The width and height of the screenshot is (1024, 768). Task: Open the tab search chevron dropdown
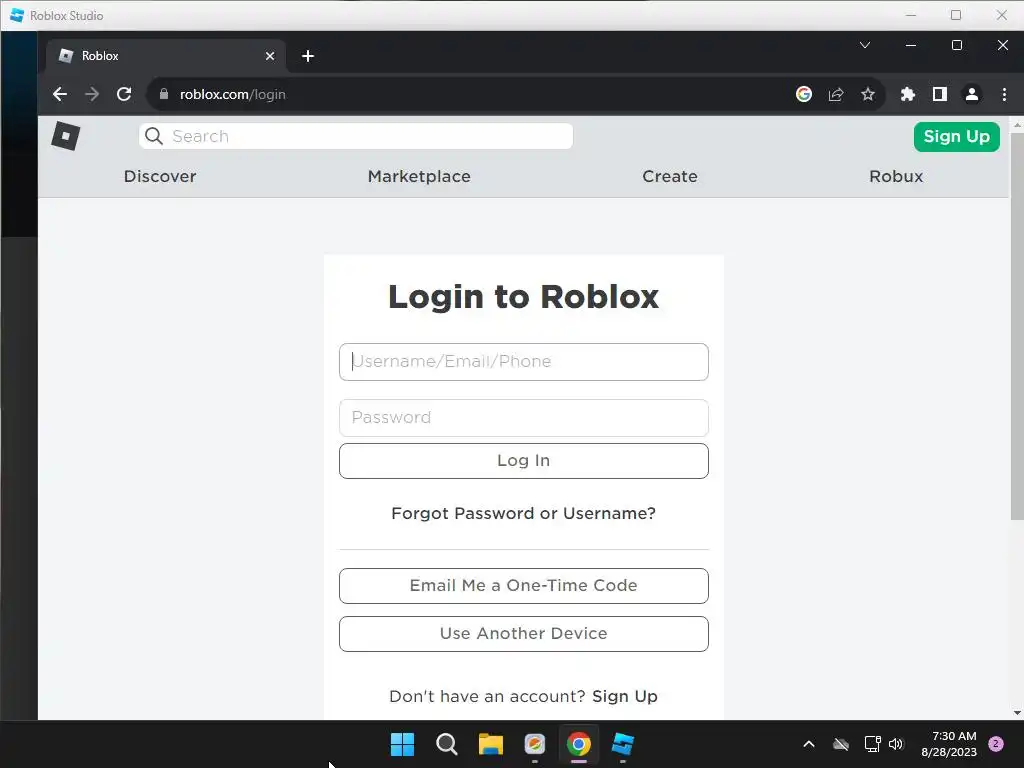(x=865, y=45)
